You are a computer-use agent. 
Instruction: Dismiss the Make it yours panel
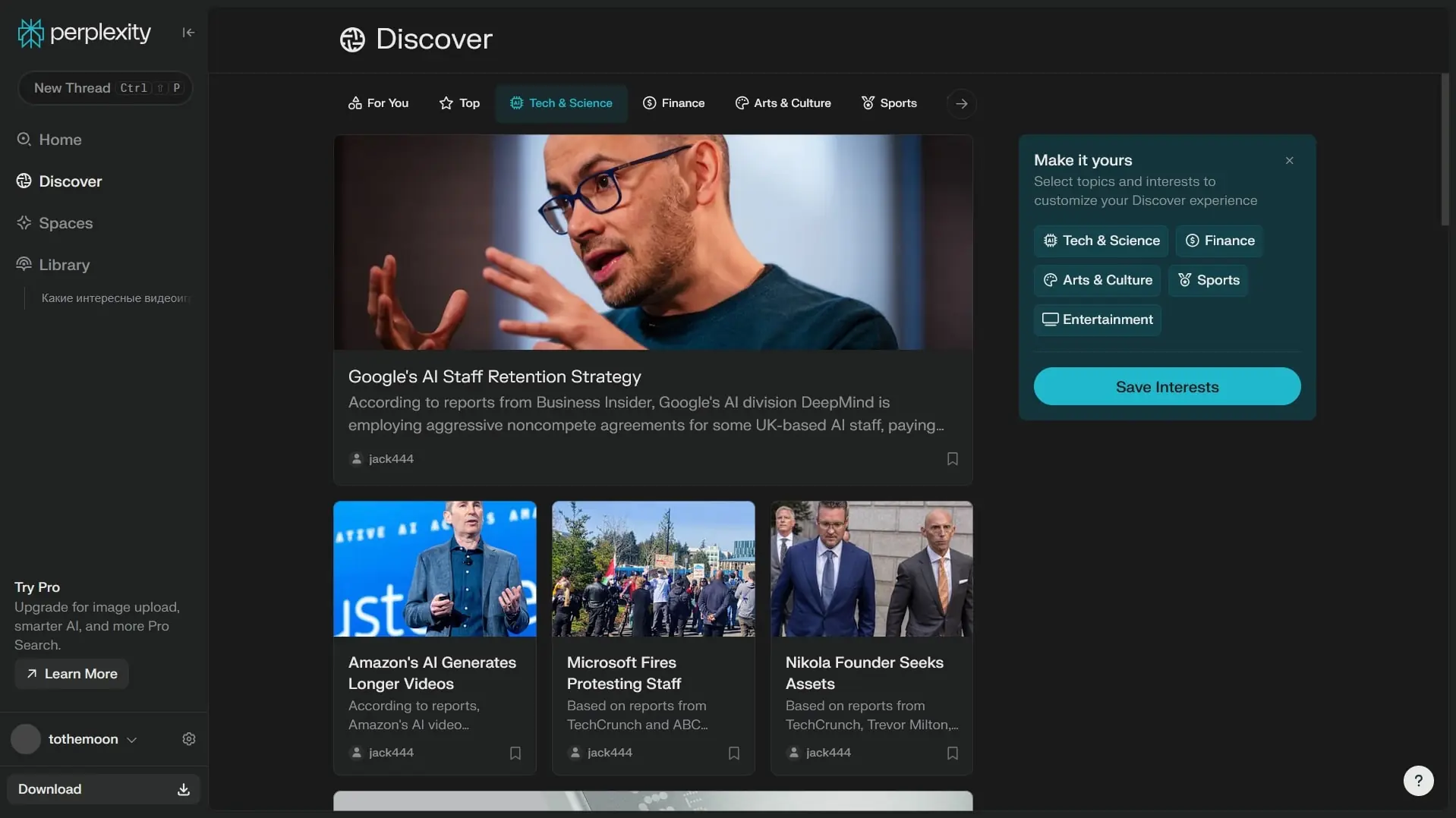click(x=1289, y=160)
